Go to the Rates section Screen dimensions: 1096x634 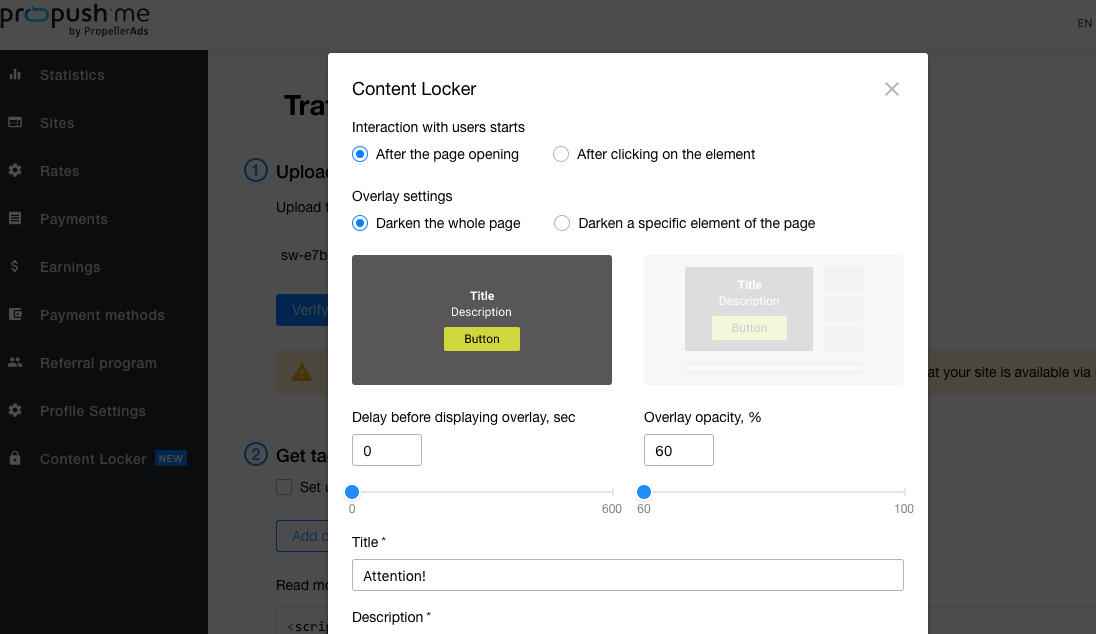coord(59,171)
